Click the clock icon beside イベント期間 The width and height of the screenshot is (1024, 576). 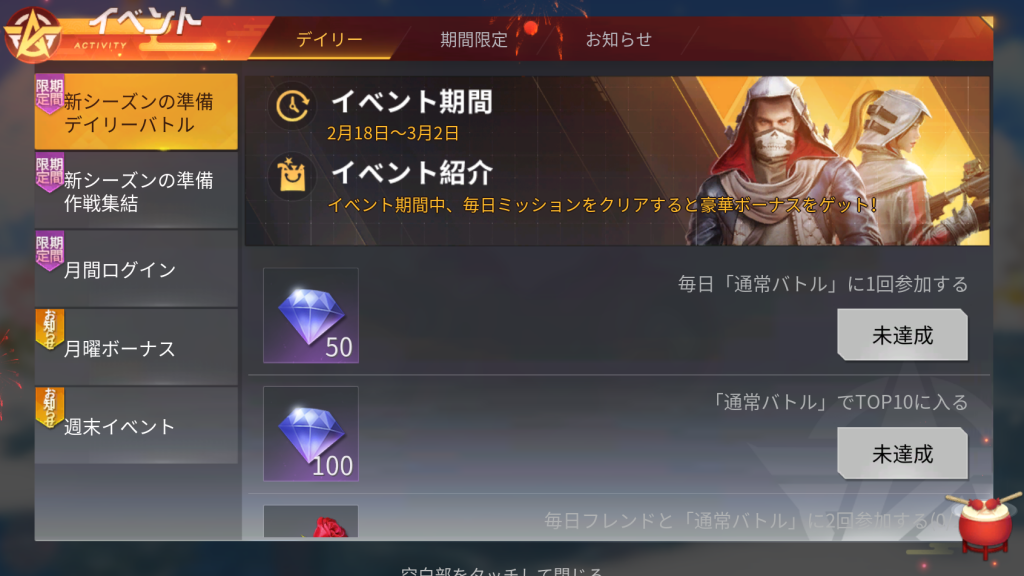point(292,104)
